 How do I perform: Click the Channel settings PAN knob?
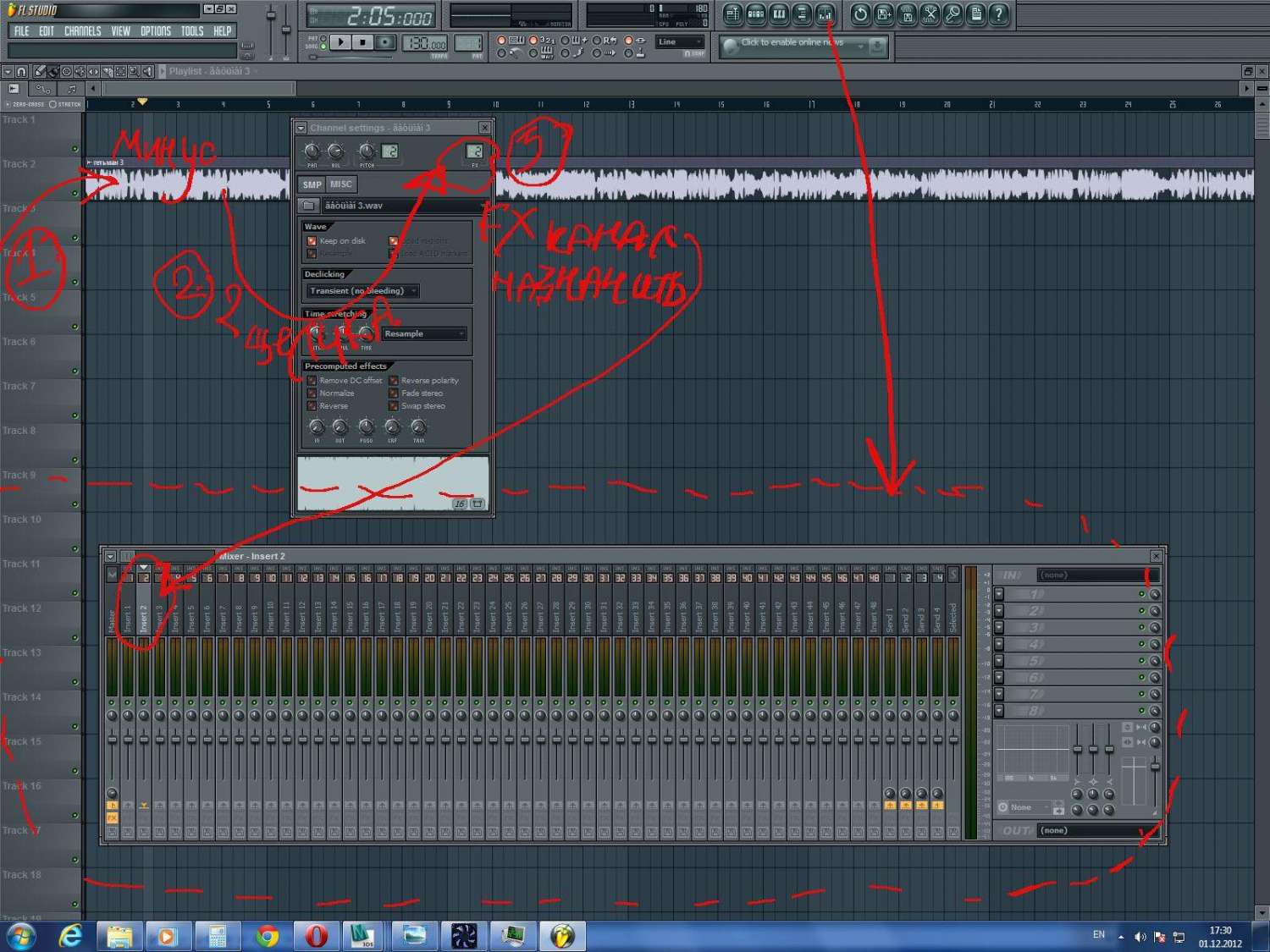(x=312, y=151)
